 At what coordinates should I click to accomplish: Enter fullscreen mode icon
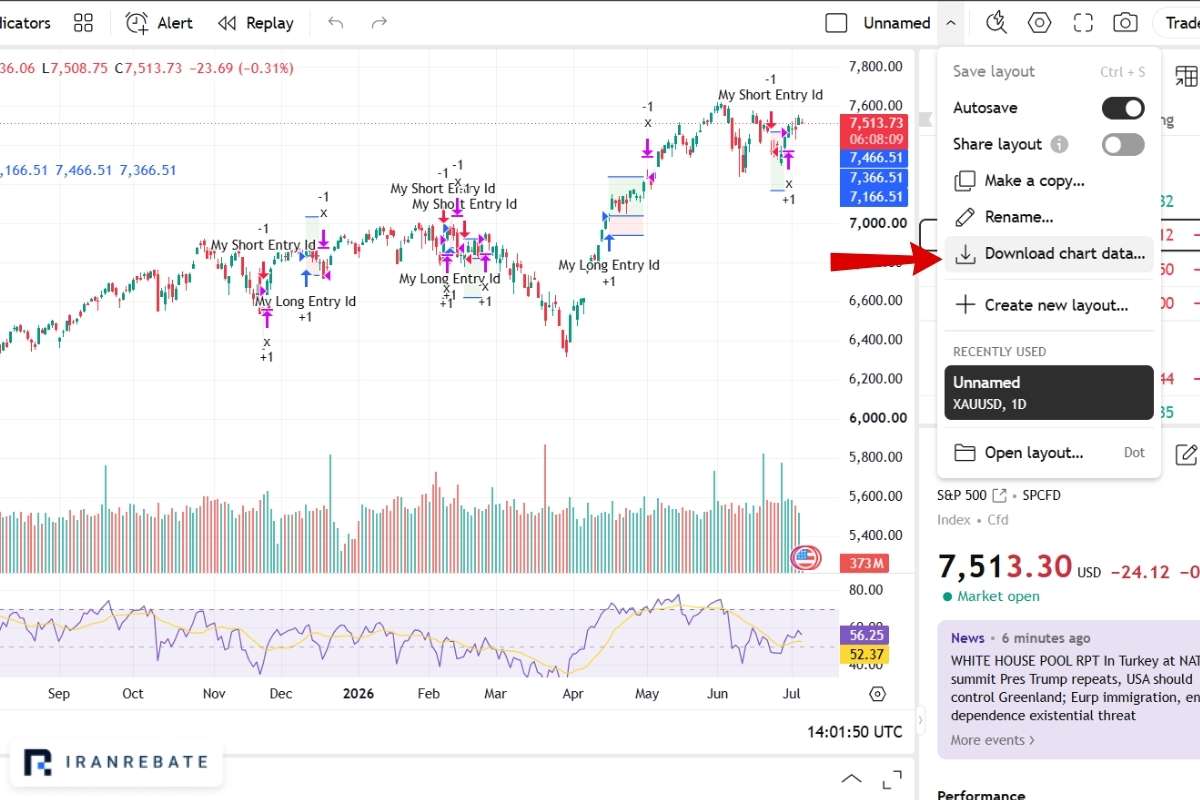pyautogui.click(x=1083, y=23)
